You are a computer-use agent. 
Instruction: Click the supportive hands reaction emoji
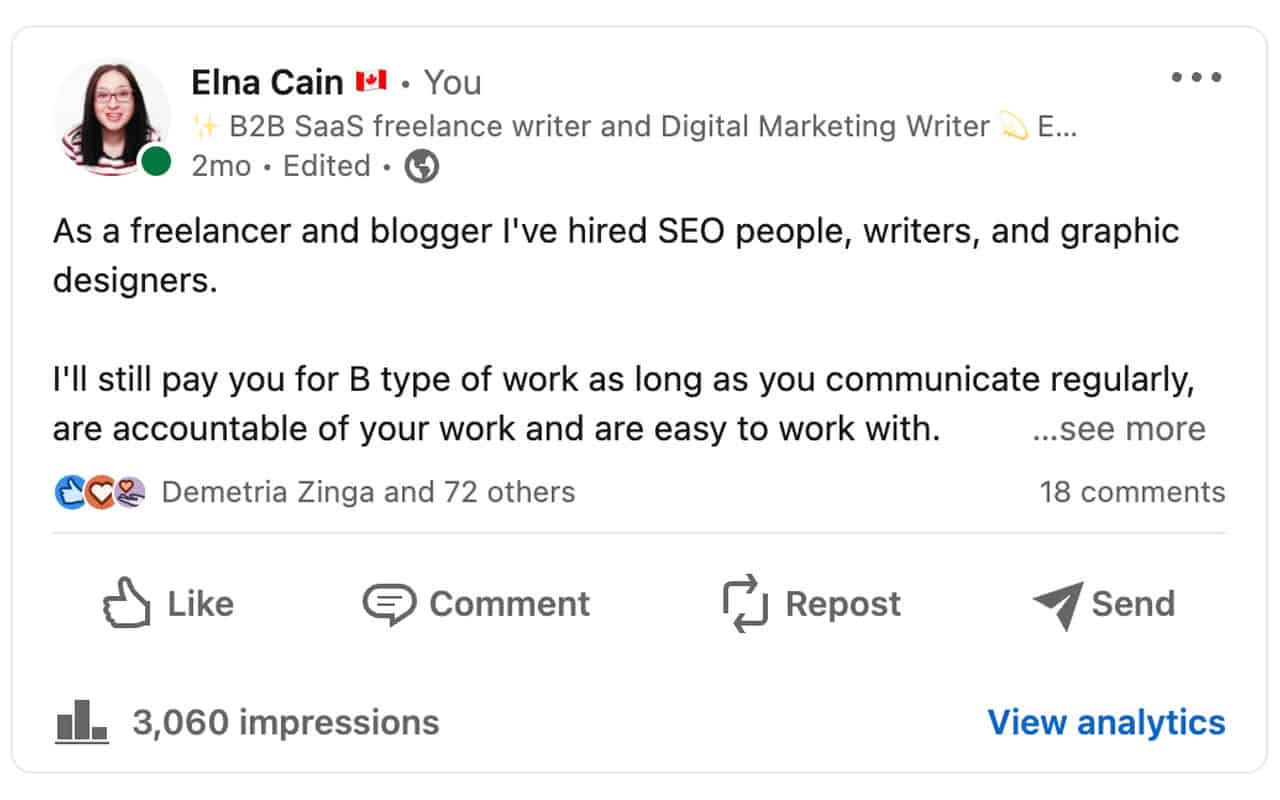127,491
